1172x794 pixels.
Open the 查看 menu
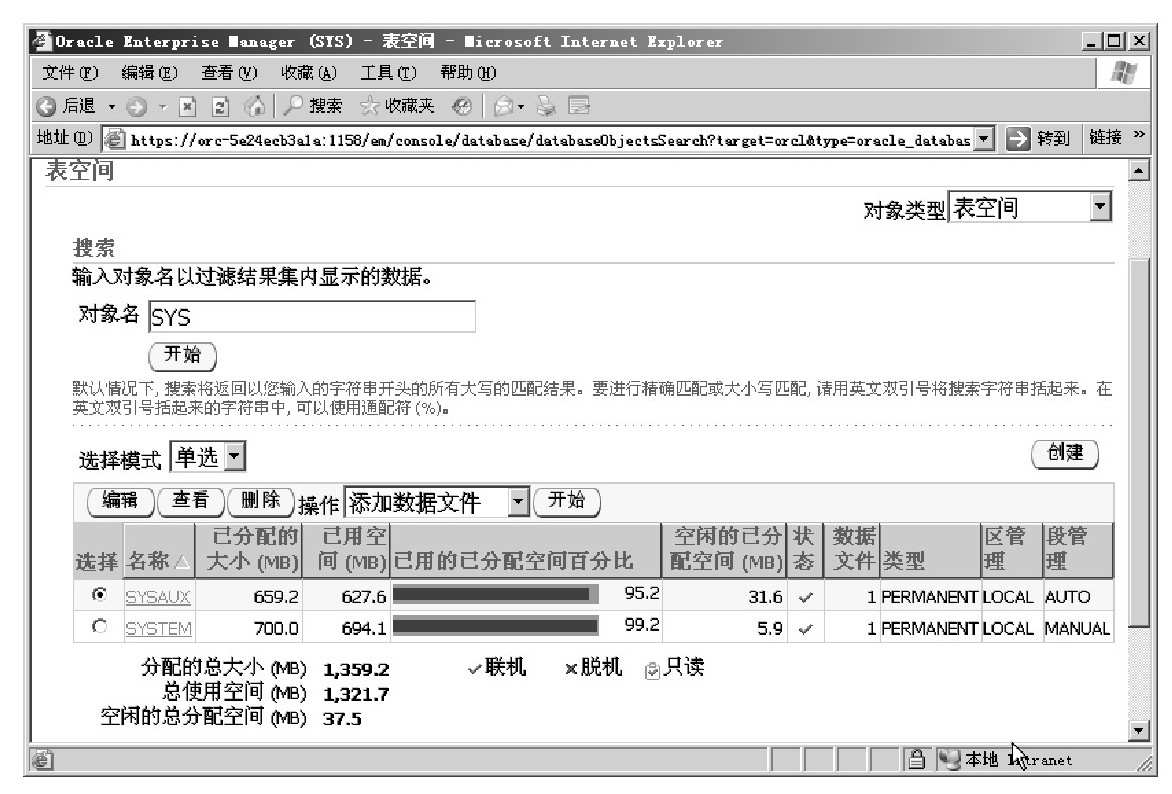pos(229,73)
